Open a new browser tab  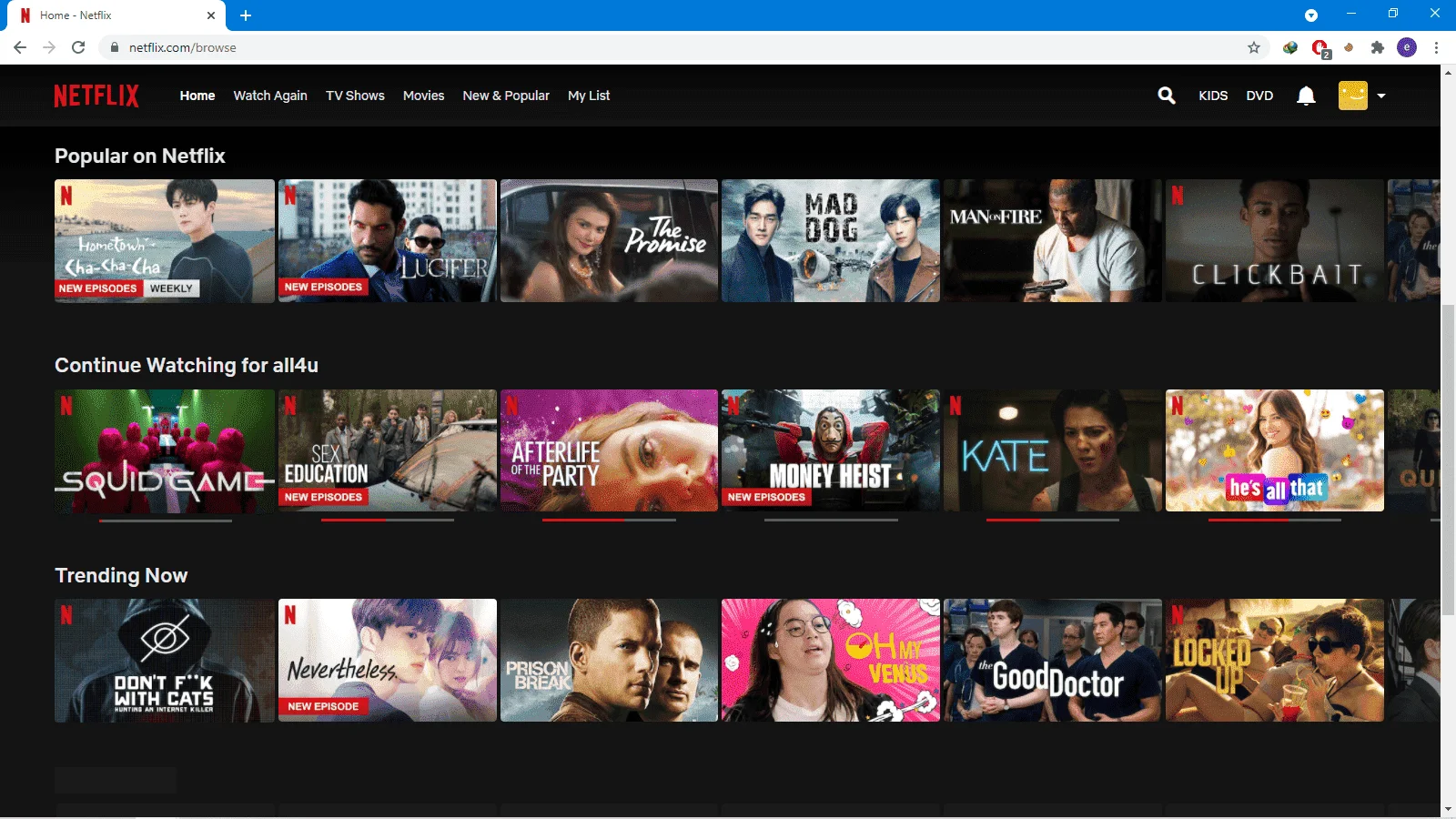pos(246,15)
